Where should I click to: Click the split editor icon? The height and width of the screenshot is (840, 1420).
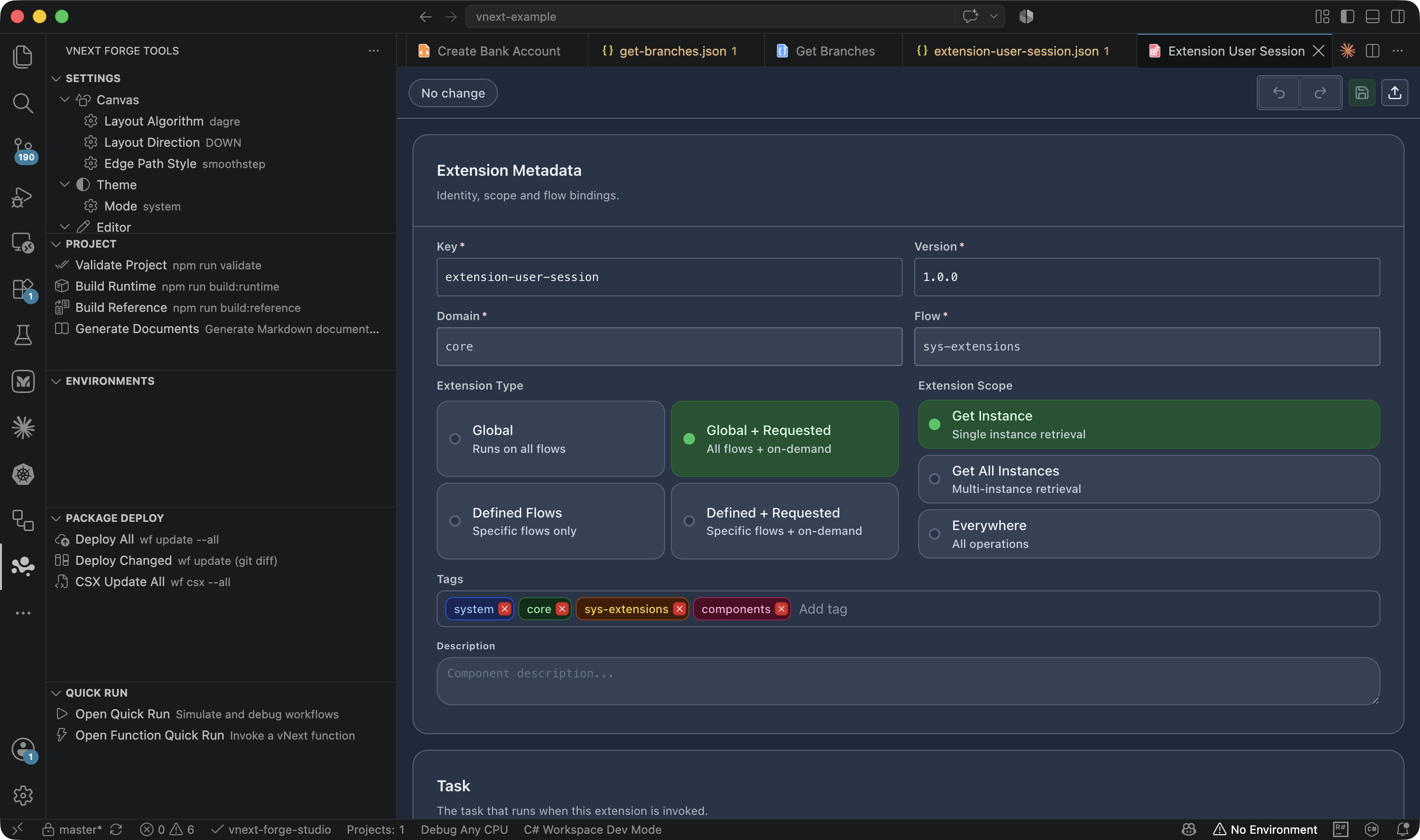point(1373,51)
